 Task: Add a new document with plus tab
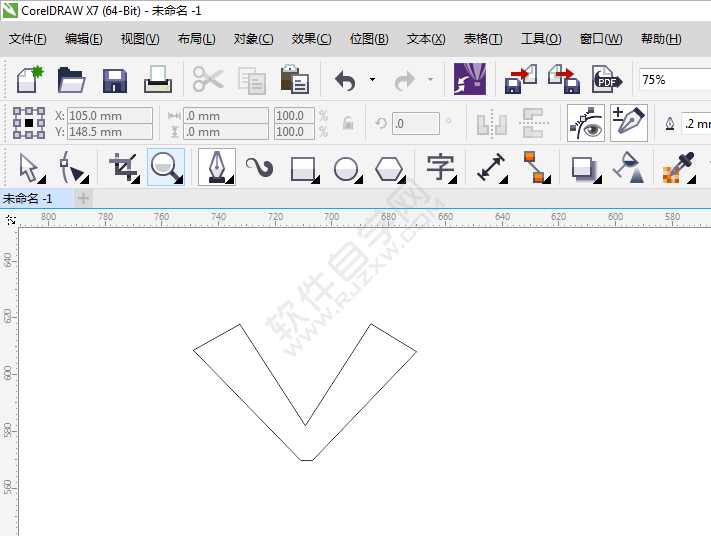[x=83, y=199]
